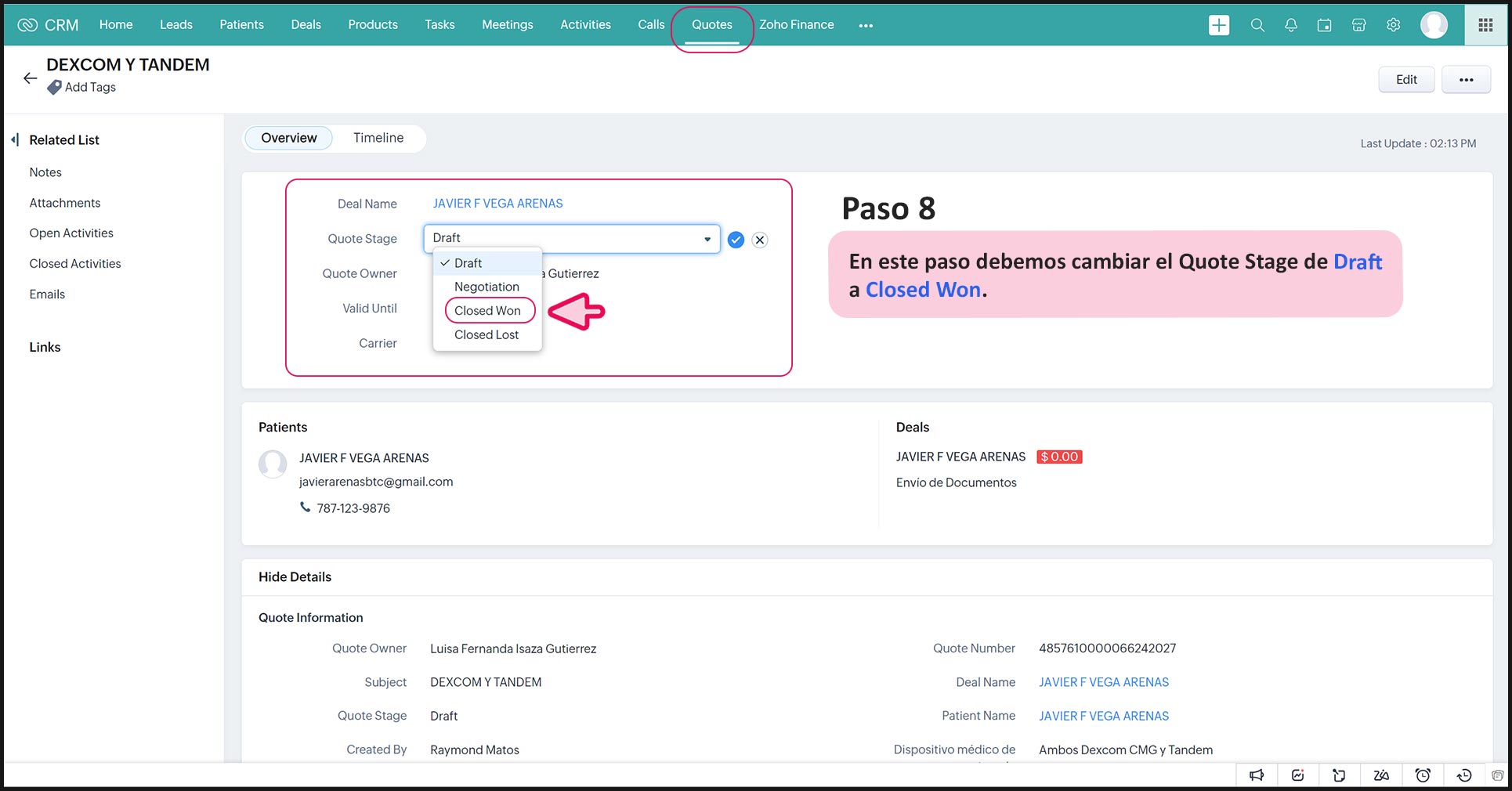The image size is (1512, 791).
Task: Expand the more options button beside Edit
Action: (x=1466, y=80)
